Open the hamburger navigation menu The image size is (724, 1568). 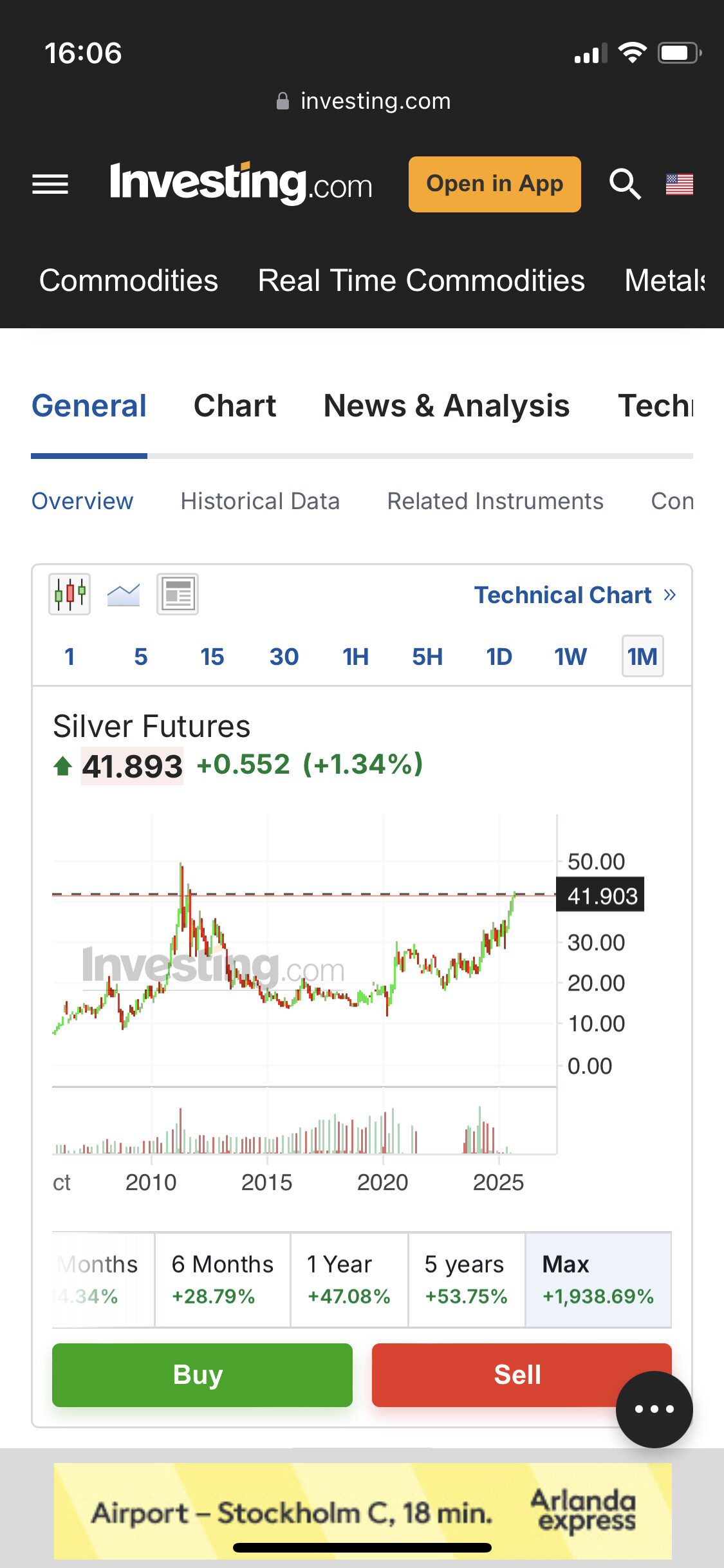[x=50, y=185]
